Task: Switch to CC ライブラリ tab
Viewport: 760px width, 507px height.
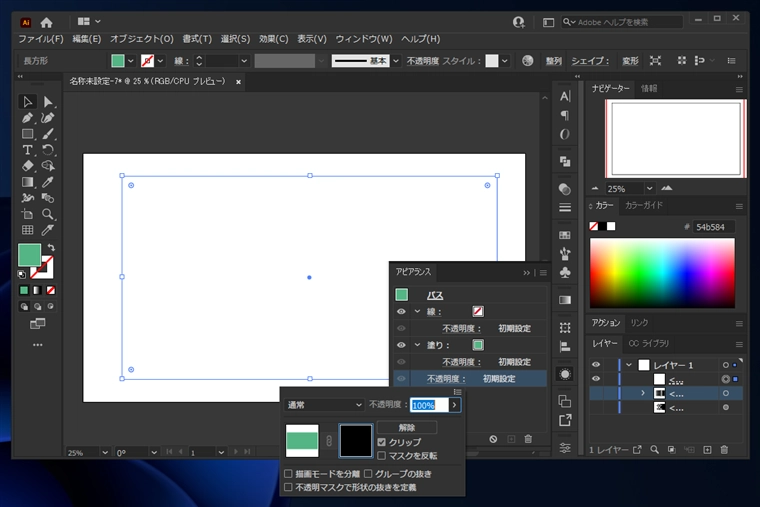Action: 649,343
